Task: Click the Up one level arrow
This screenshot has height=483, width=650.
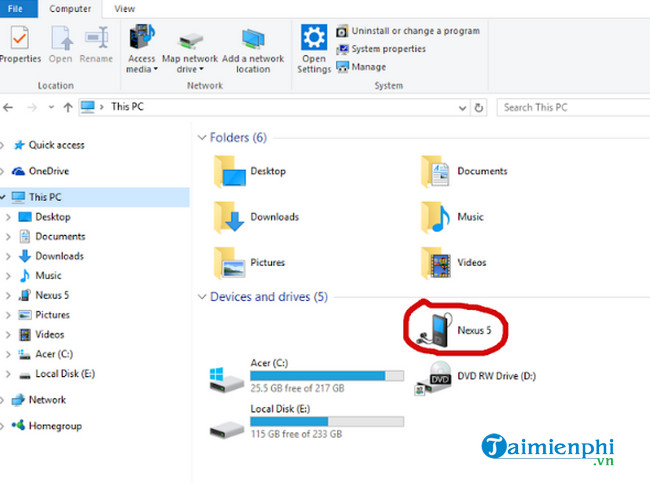Action: point(68,107)
